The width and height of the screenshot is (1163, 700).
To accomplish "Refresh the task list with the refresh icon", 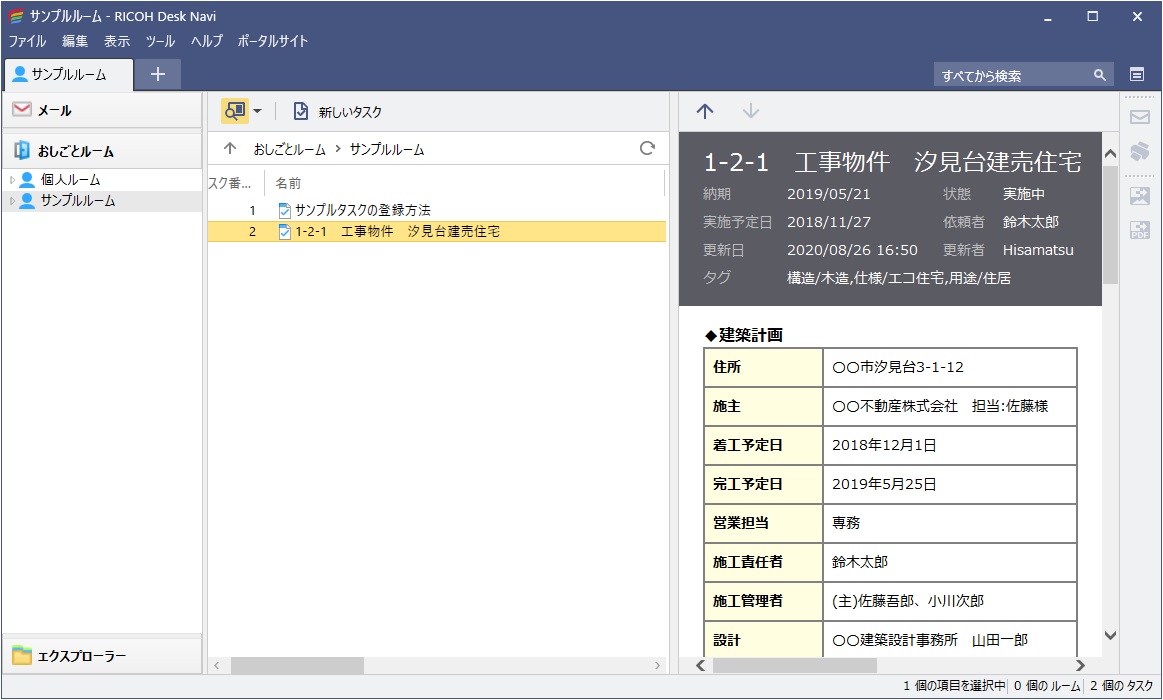I will [649, 146].
